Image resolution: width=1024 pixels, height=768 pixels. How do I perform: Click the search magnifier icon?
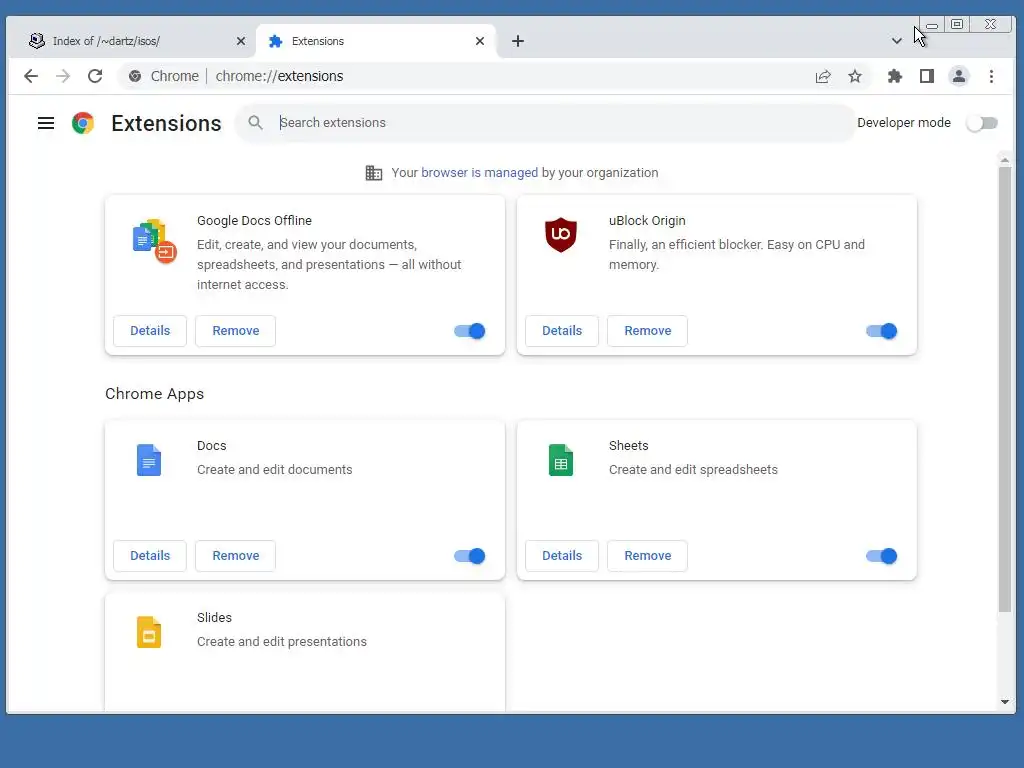pyautogui.click(x=255, y=123)
